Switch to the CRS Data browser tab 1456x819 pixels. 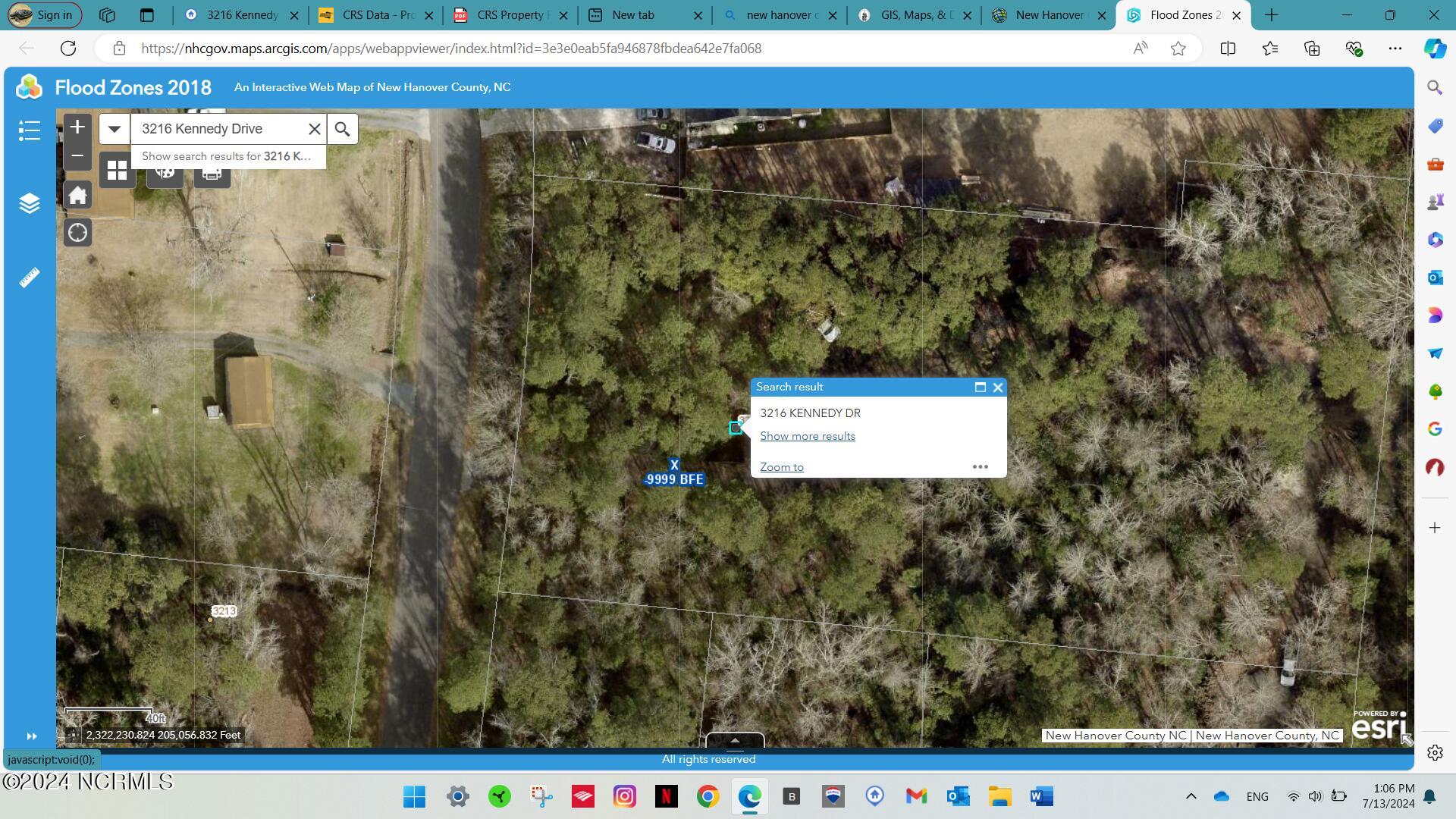[375, 15]
